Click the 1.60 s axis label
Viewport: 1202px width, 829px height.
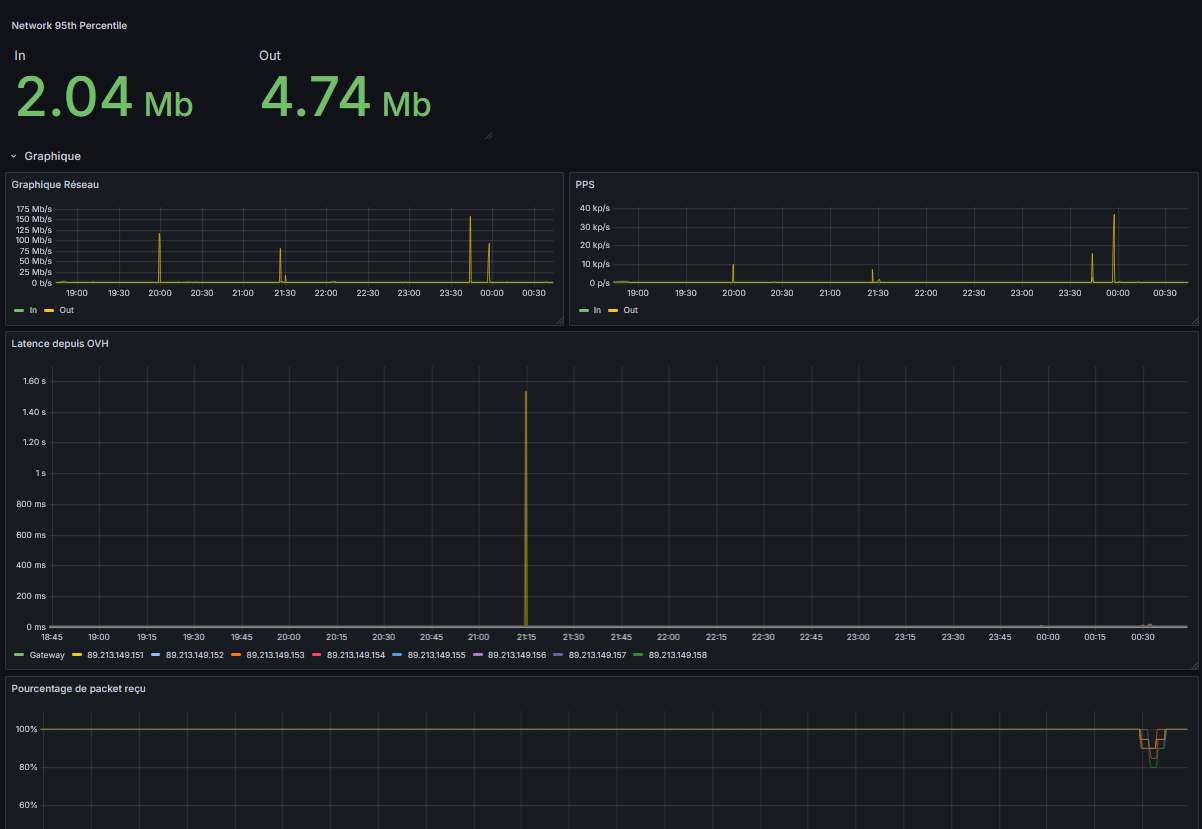point(34,381)
